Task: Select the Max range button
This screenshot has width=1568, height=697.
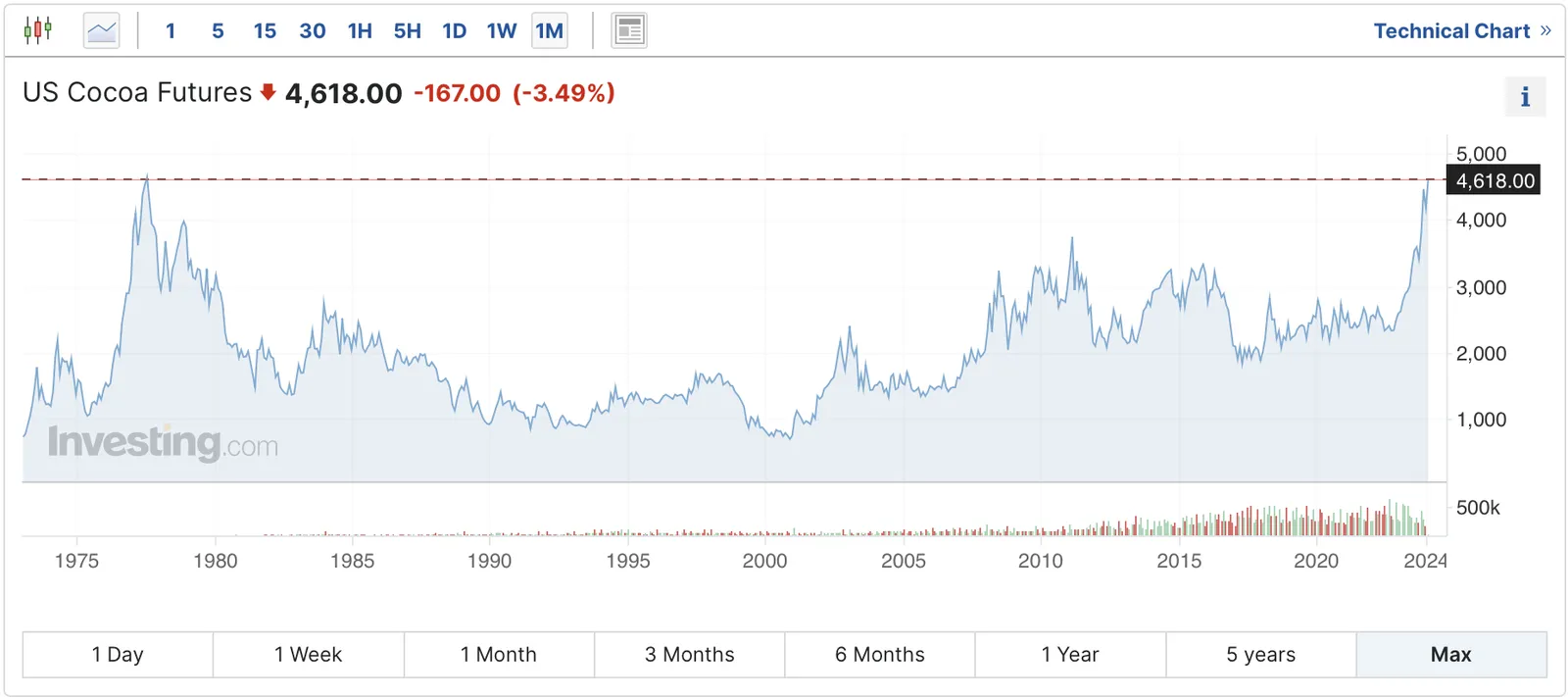Action: click(1451, 654)
